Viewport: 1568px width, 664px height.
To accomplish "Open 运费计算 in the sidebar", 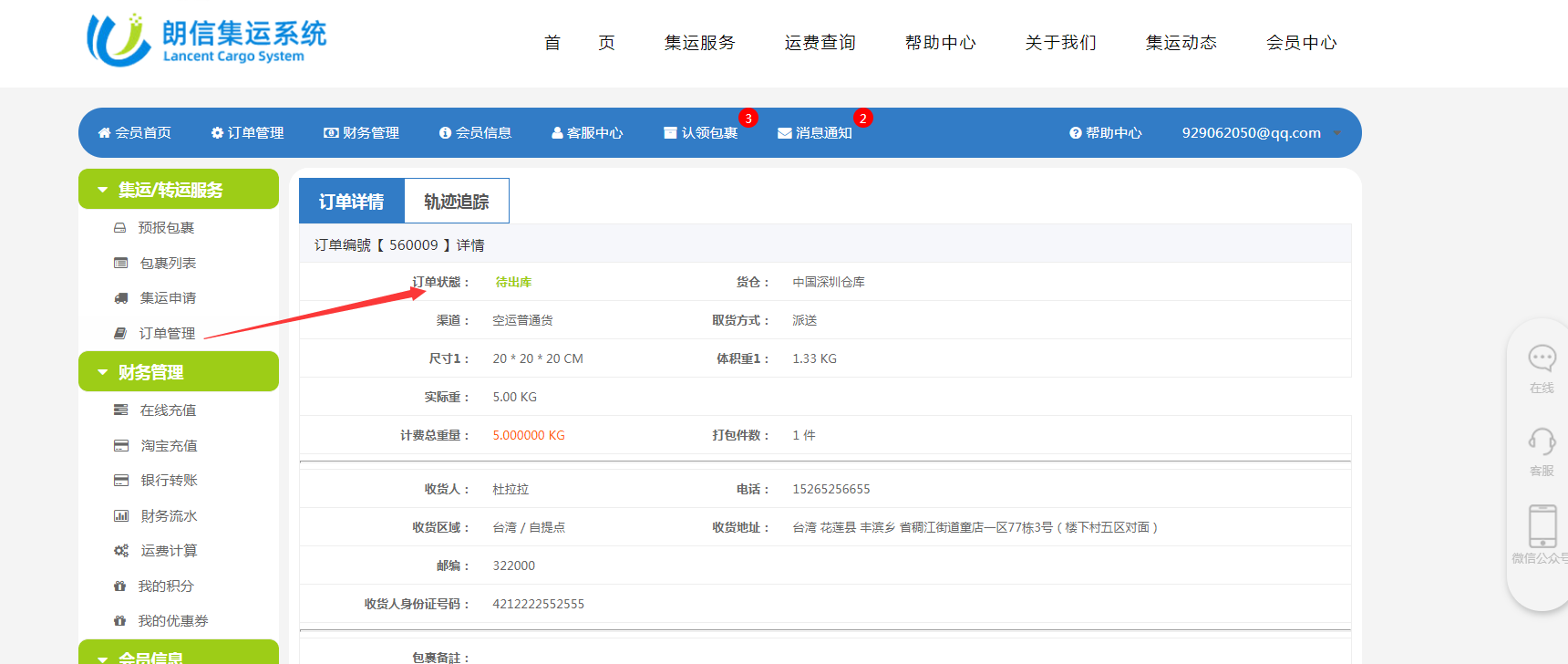I will [x=169, y=551].
